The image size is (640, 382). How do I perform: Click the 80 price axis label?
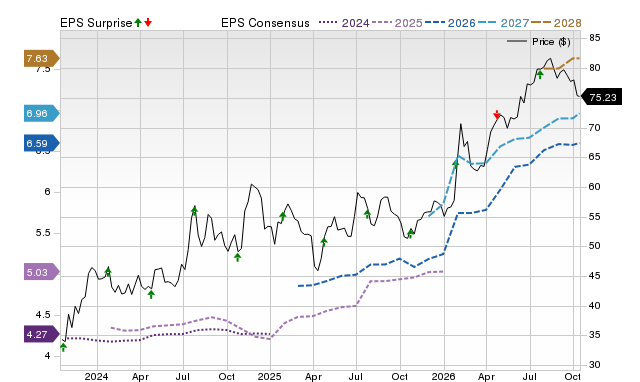pyautogui.click(x=595, y=68)
